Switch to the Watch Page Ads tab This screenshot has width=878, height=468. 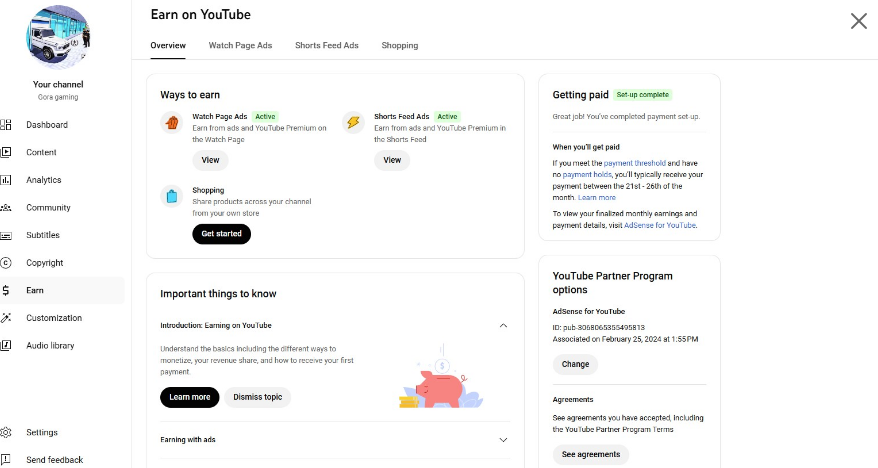pos(240,45)
